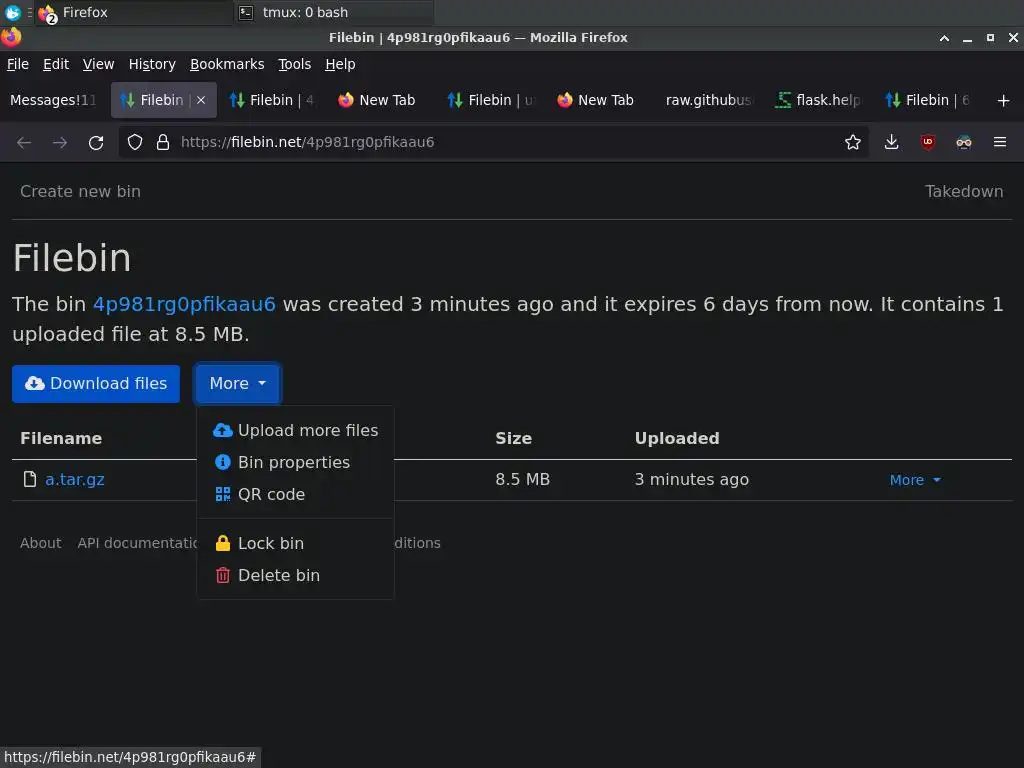Open the View menu

98,64
